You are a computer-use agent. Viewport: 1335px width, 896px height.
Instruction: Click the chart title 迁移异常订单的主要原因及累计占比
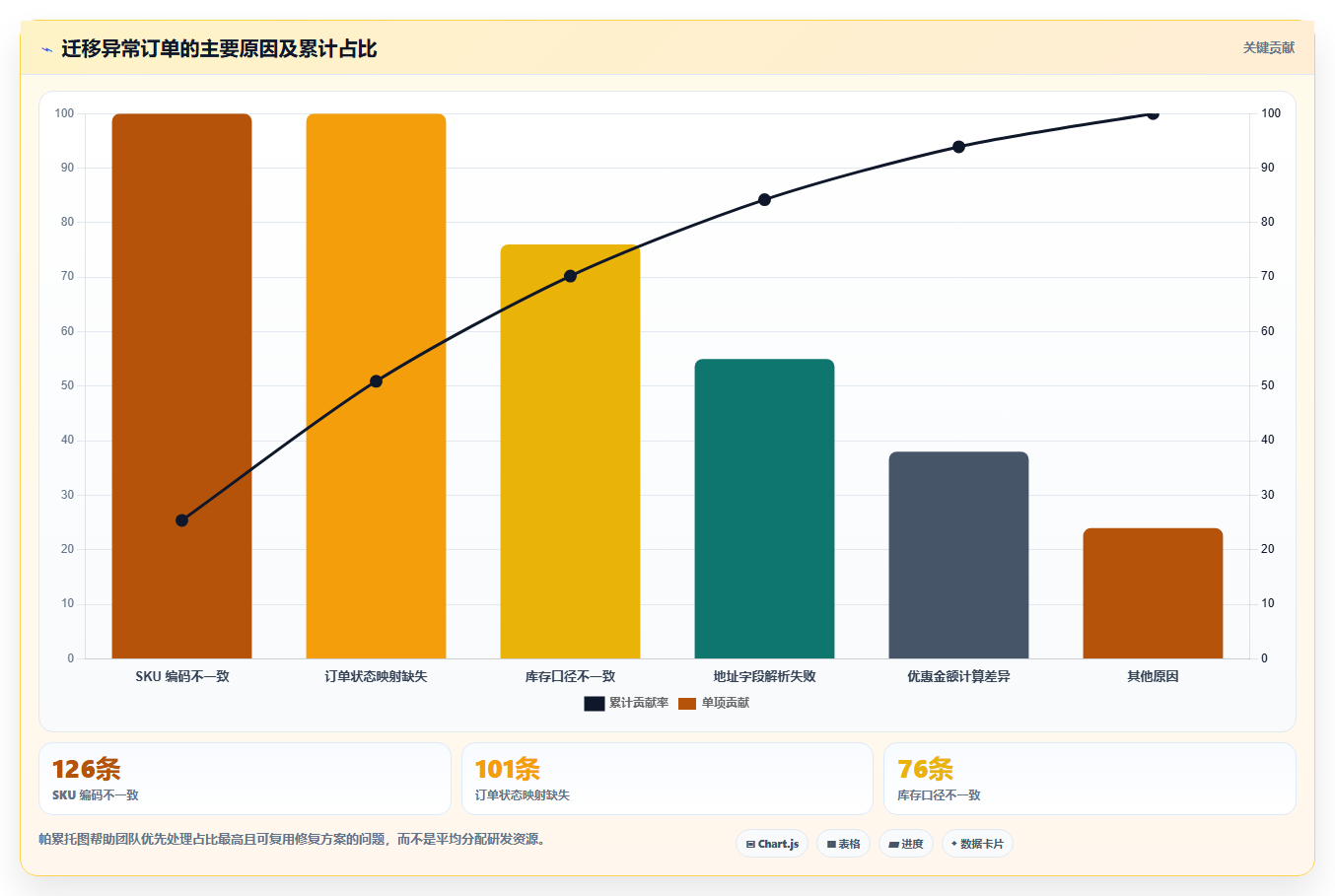coord(219,49)
